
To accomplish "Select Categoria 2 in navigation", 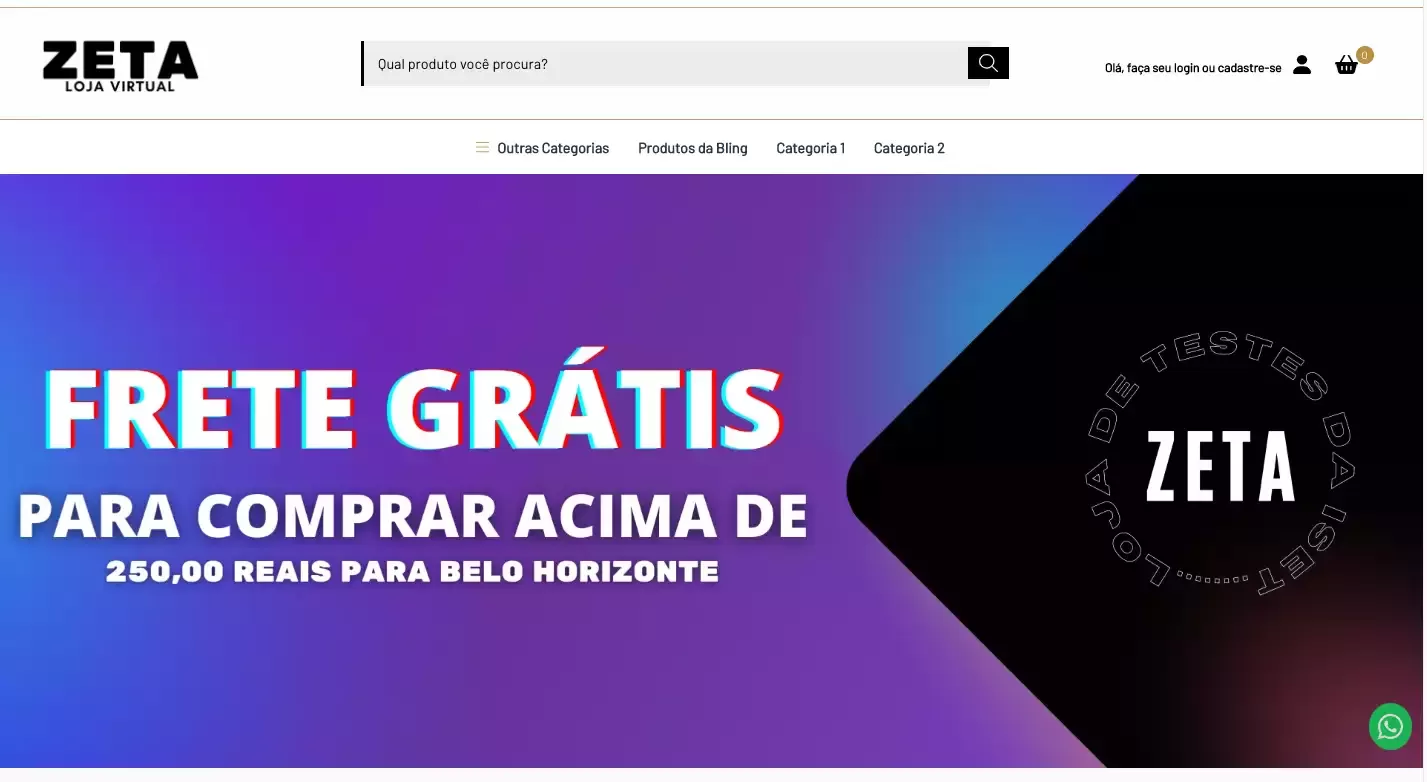I will [909, 148].
